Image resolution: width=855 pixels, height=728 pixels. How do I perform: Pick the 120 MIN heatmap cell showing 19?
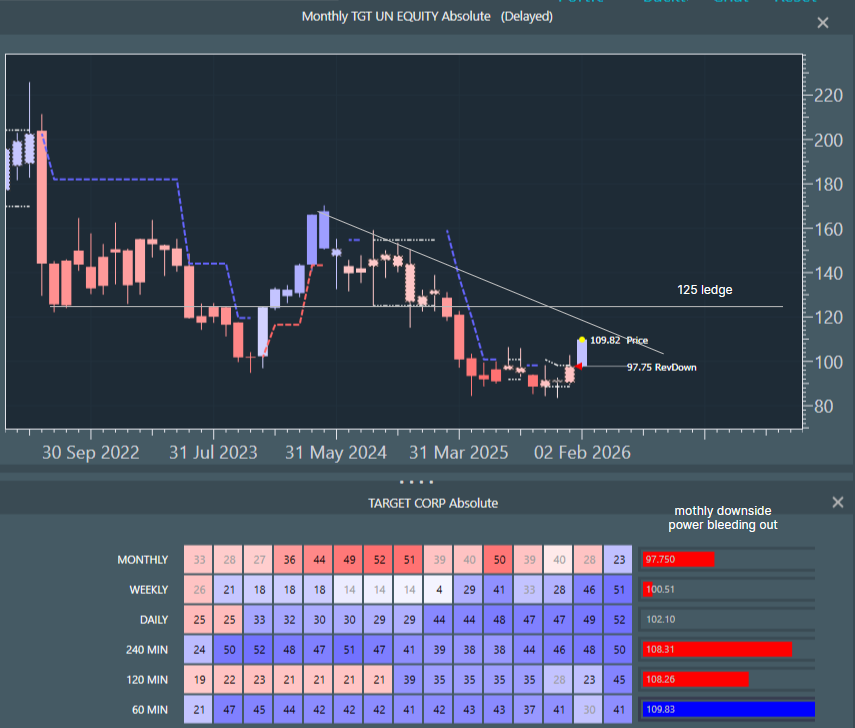(x=200, y=680)
